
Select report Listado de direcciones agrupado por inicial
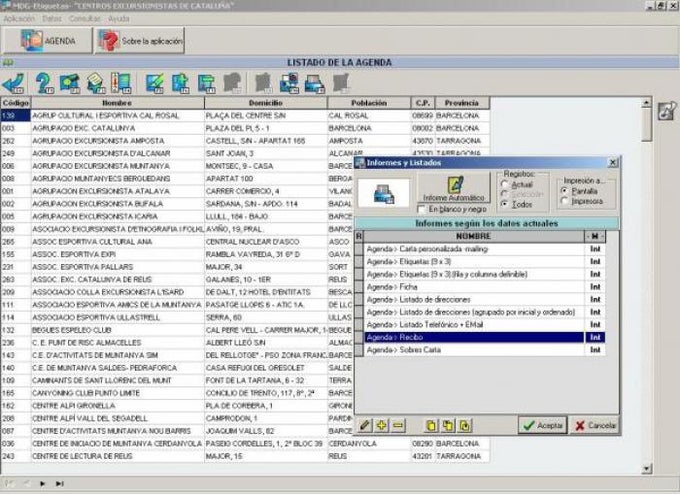pos(474,312)
